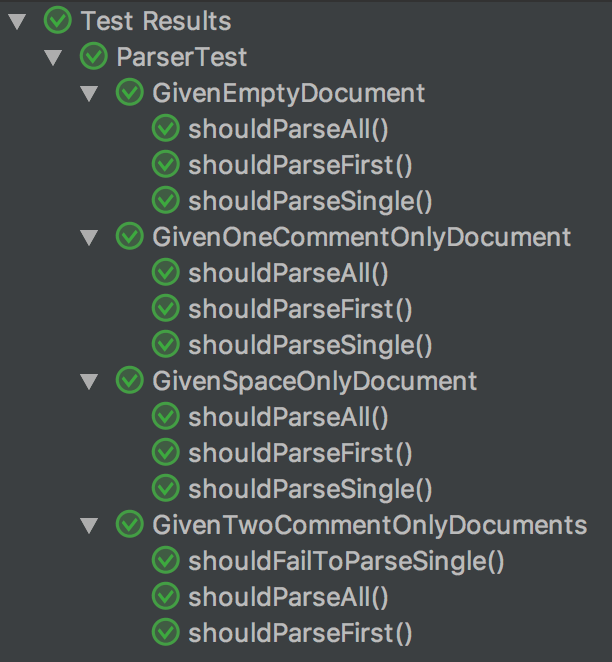Collapse the GivenOneCommentOnlyDocument group
The height and width of the screenshot is (662, 612).
tap(89, 237)
